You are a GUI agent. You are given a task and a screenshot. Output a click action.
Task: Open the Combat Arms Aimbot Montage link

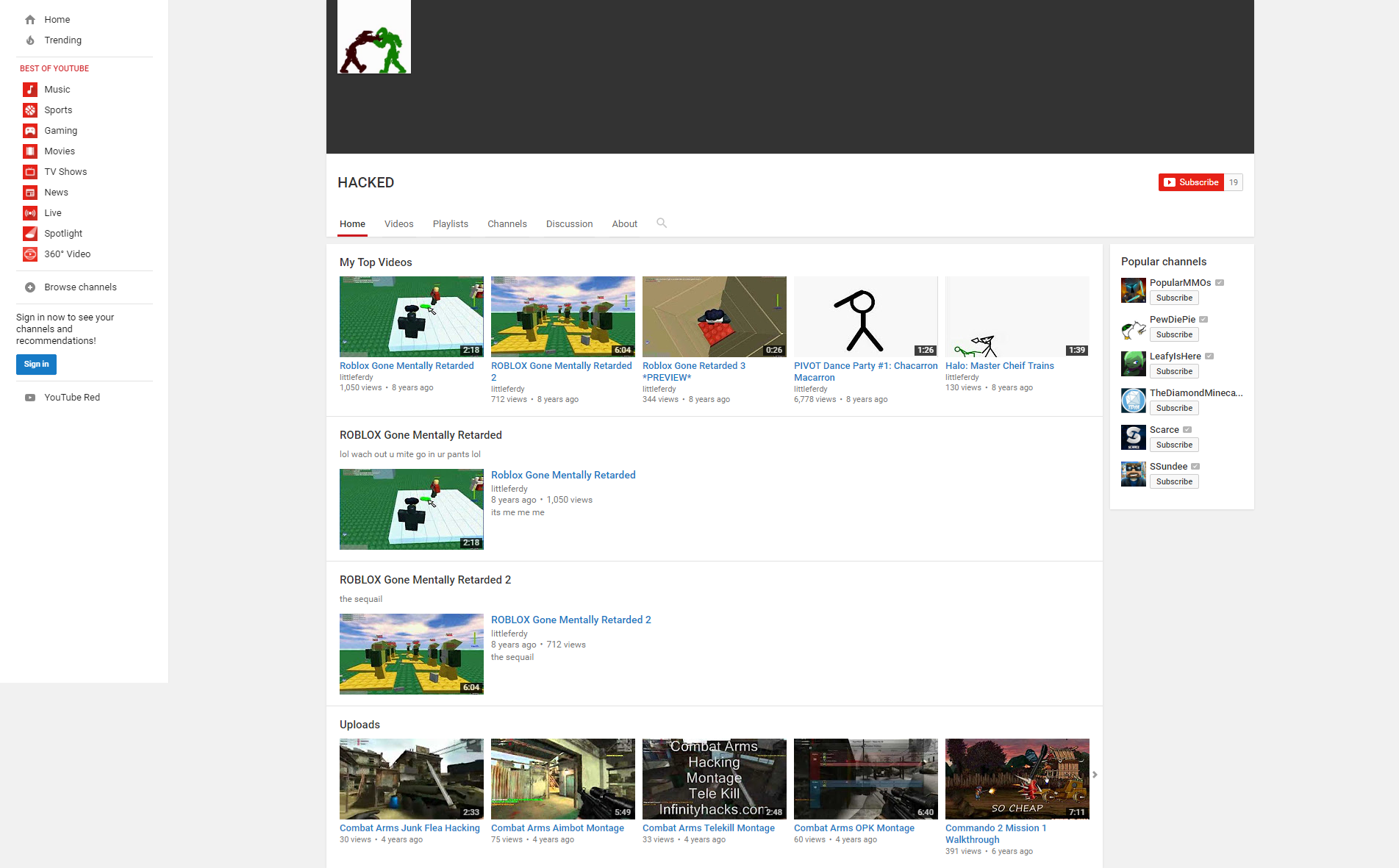click(557, 828)
